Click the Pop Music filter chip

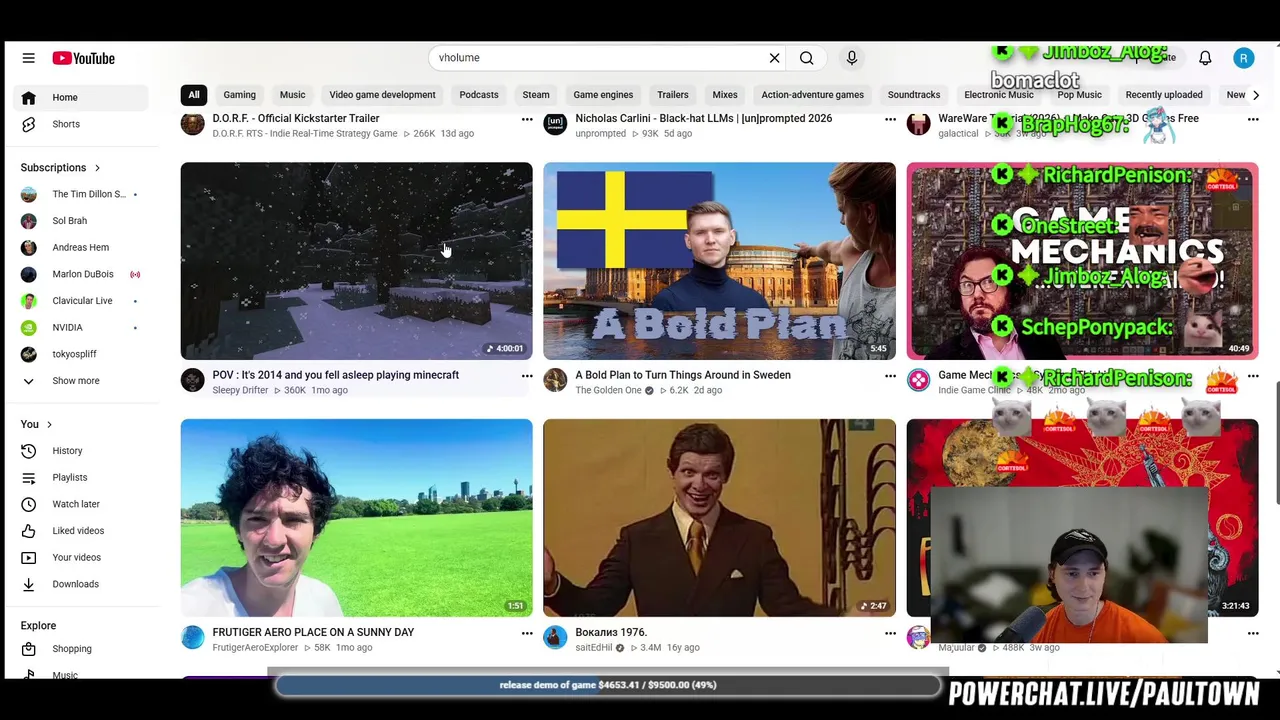tap(1079, 95)
